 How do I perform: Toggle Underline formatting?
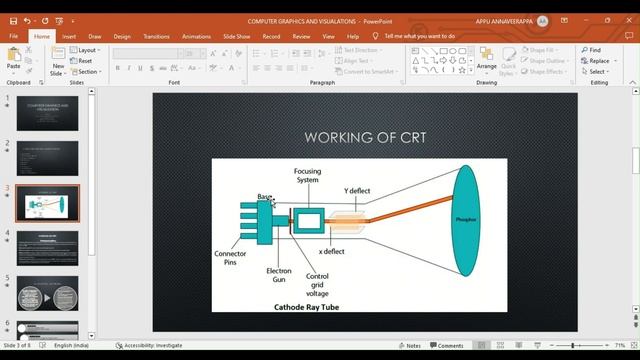pyautogui.click(x=140, y=68)
